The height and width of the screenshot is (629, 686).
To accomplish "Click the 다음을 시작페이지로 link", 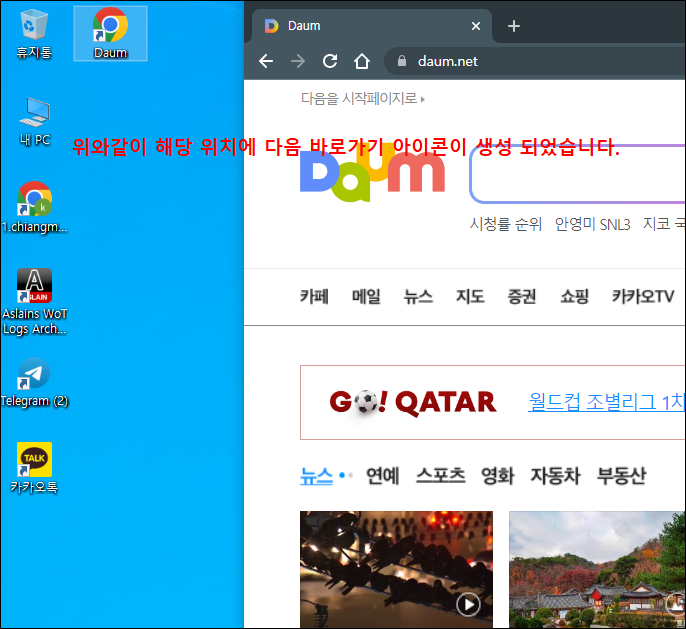I will [x=363, y=98].
